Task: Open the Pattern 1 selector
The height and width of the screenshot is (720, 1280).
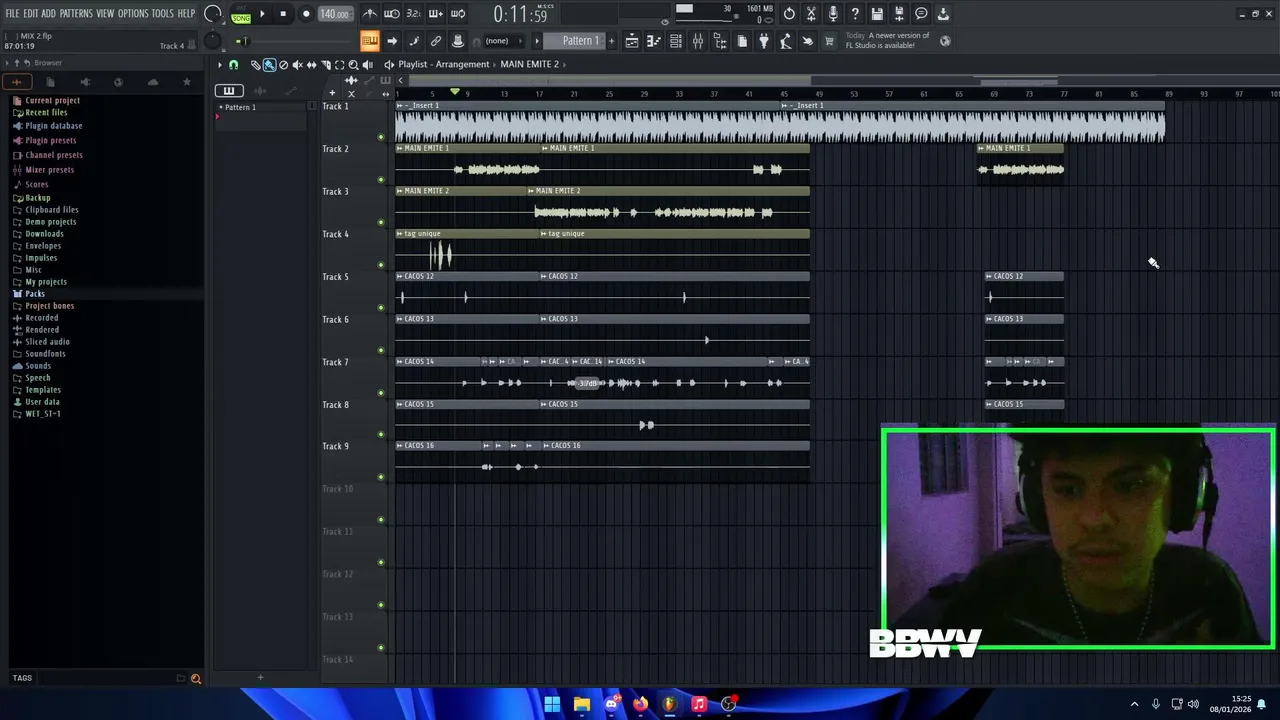Action: (x=575, y=41)
